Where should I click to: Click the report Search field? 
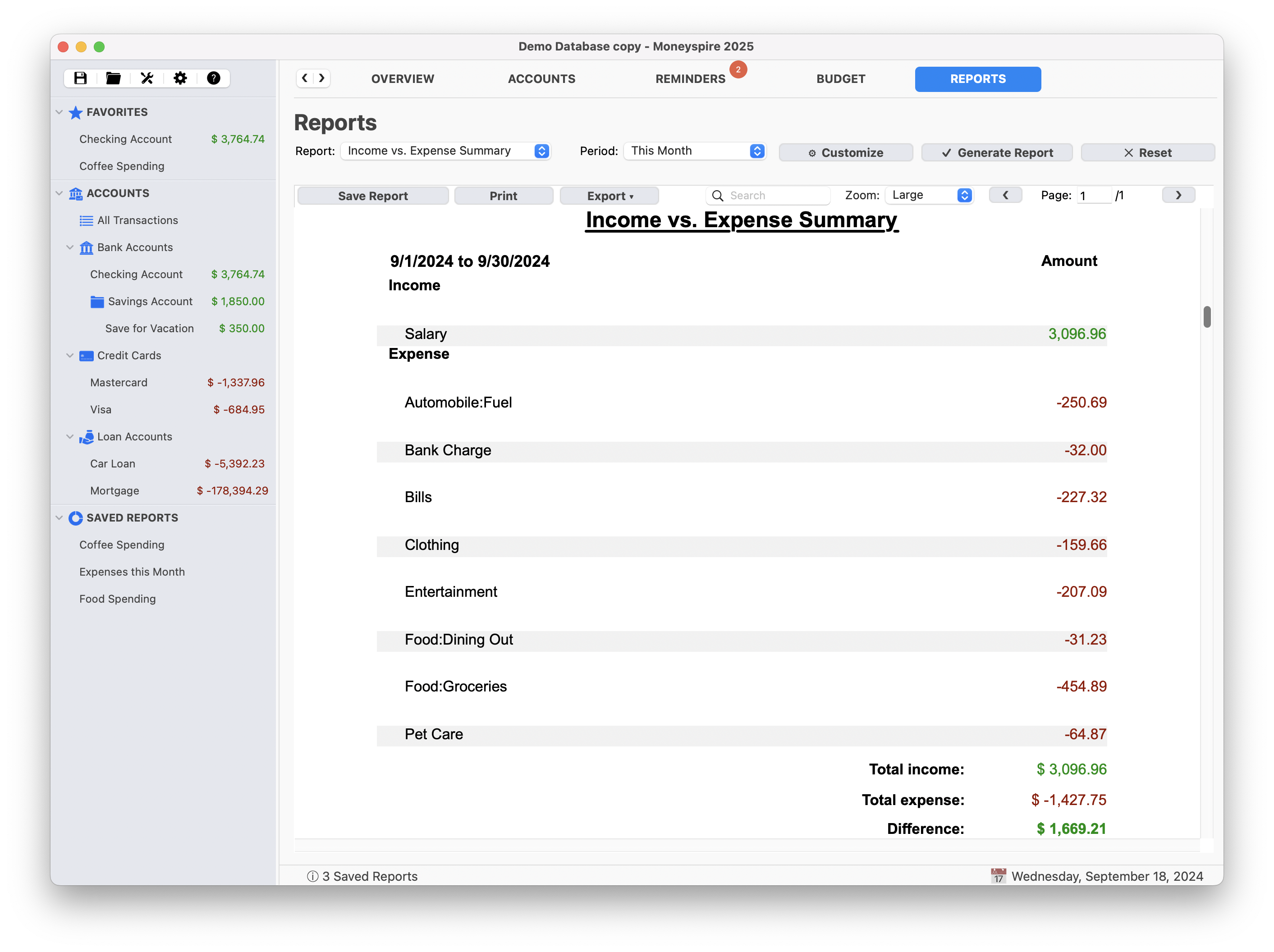click(x=768, y=196)
